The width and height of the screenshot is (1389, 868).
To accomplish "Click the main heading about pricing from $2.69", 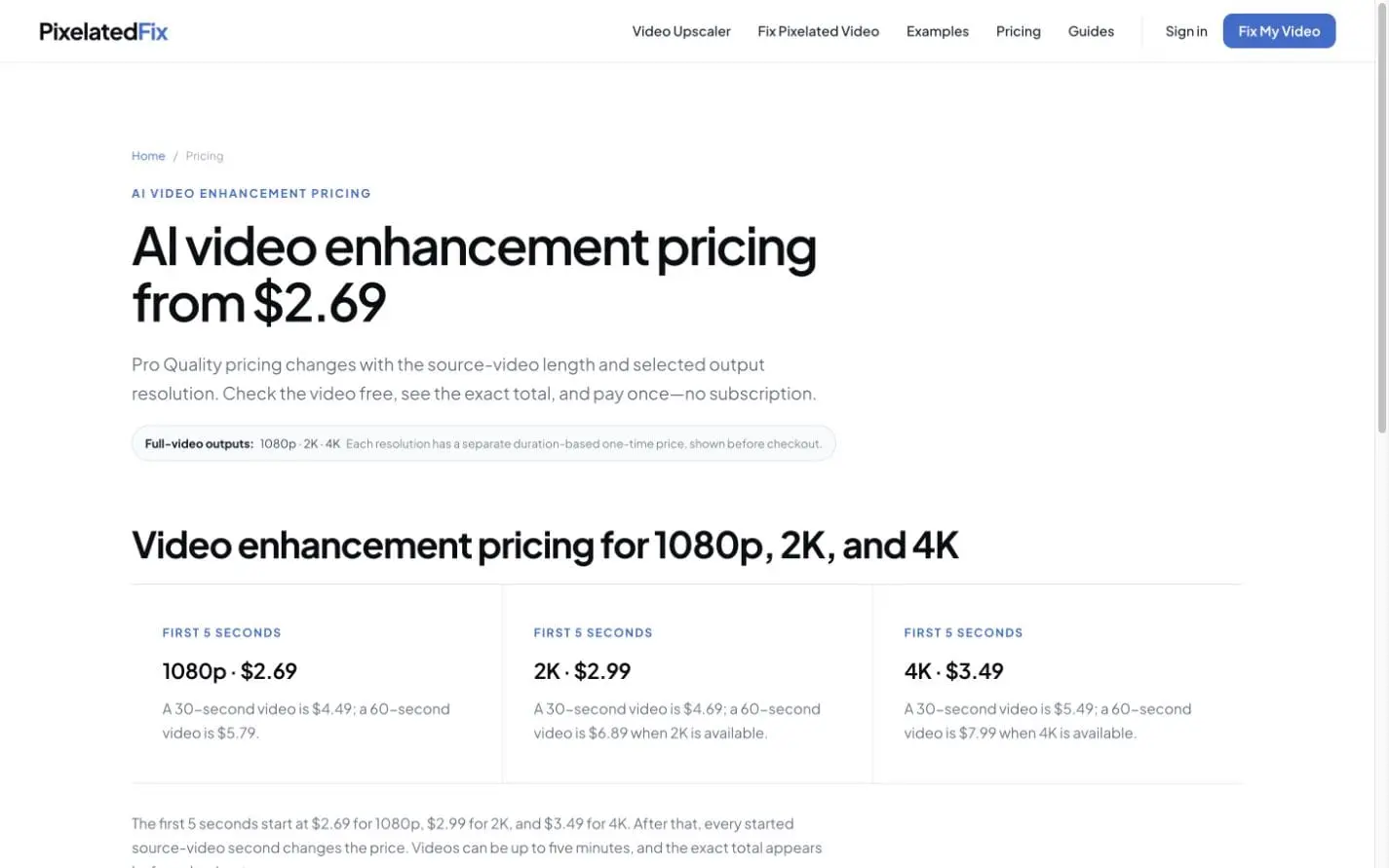I will tap(474, 274).
